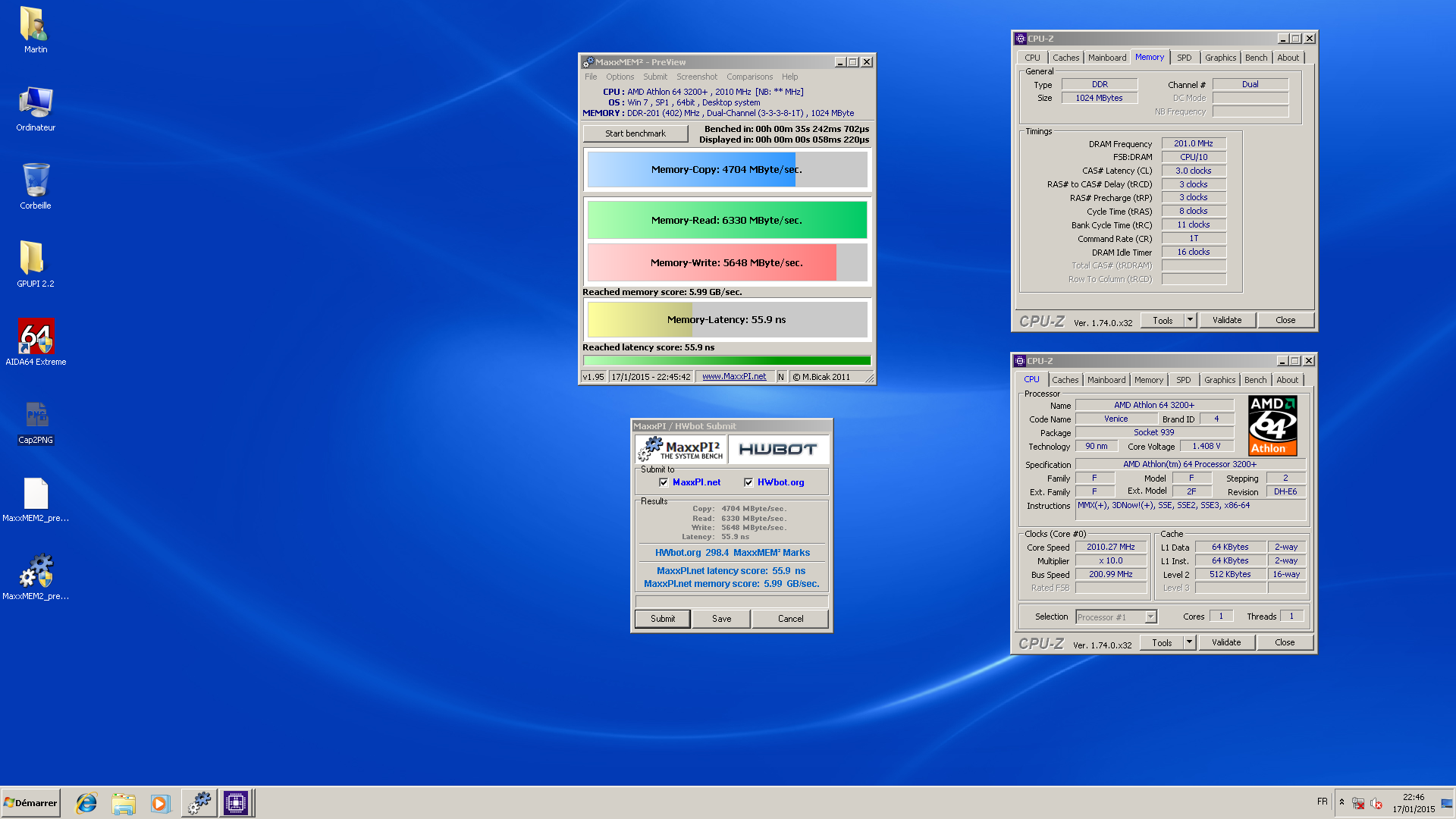Click Validate in the upper CPU-Z window
Image resolution: width=1456 pixels, height=819 pixels.
pyautogui.click(x=1227, y=320)
